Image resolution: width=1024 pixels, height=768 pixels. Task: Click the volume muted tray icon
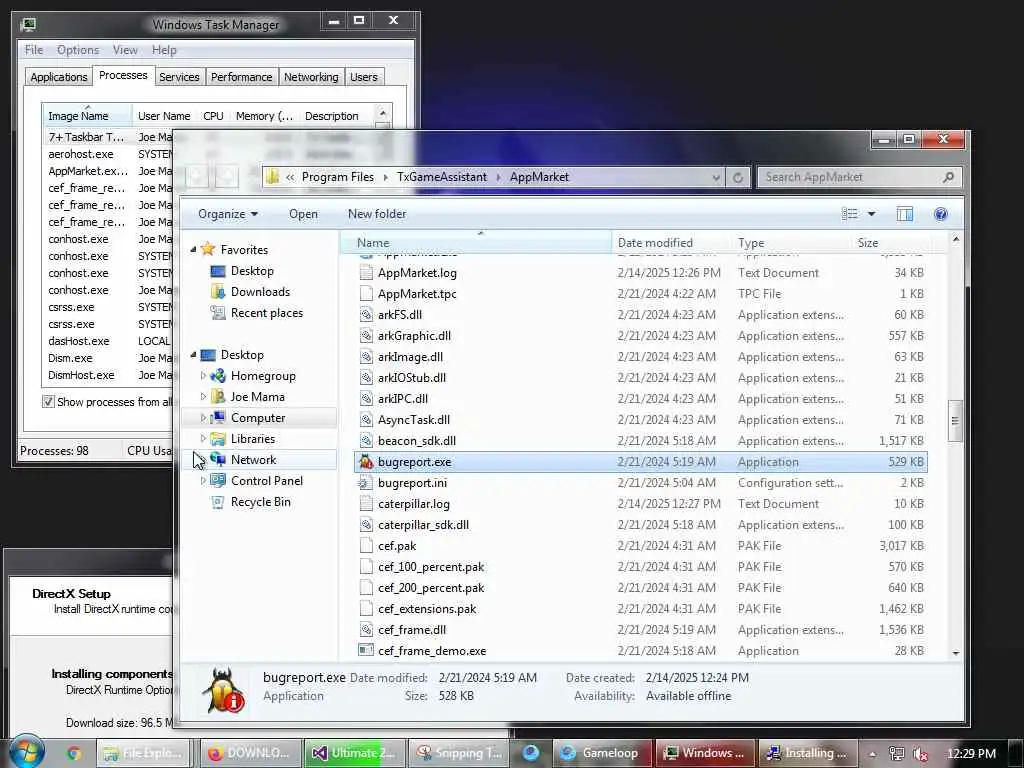pos(921,754)
